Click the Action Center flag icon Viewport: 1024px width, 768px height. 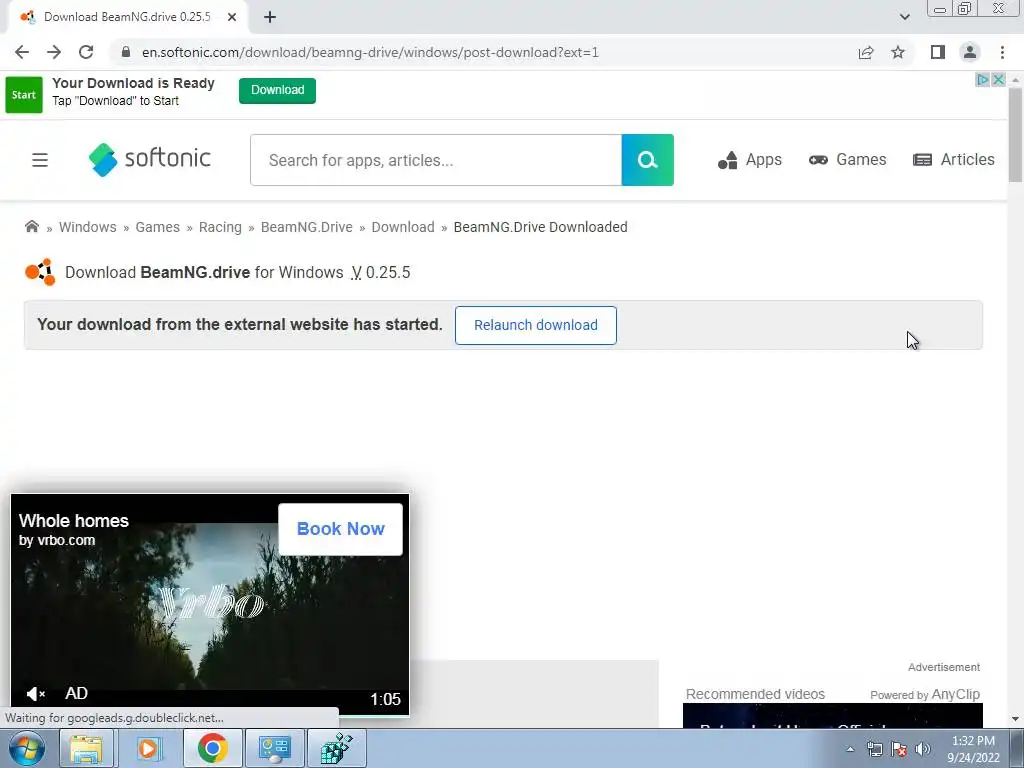pyautogui.click(x=899, y=749)
